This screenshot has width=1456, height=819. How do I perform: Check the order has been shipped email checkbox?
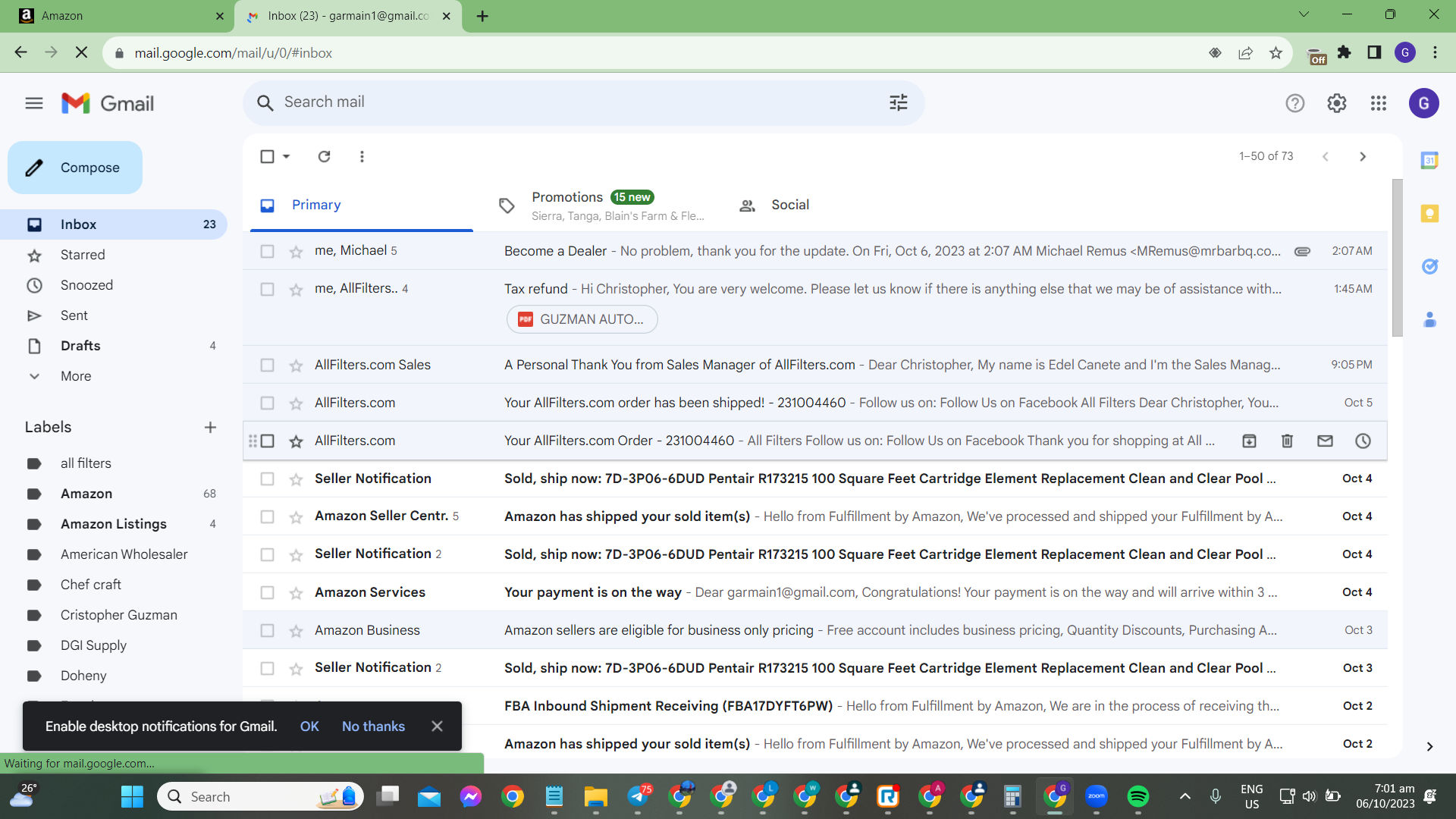[x=267, y=403]
